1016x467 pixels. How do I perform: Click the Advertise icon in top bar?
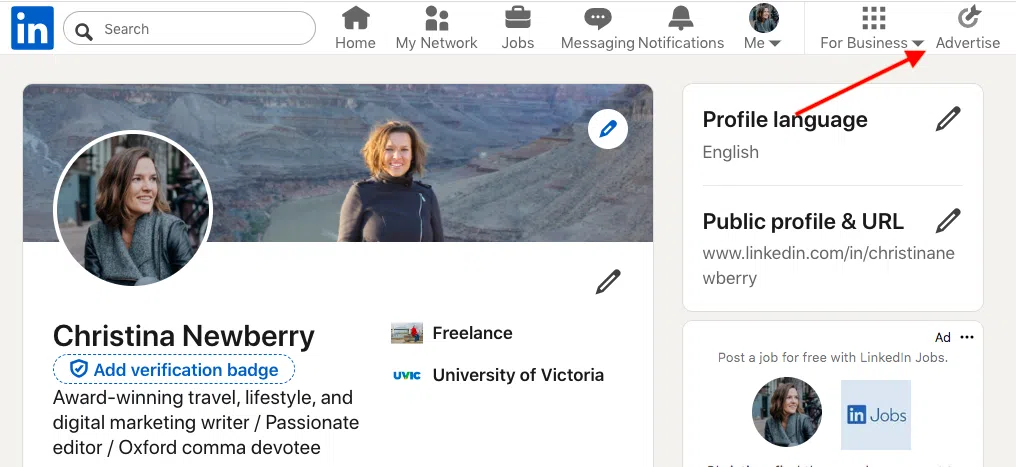(967, 19)
